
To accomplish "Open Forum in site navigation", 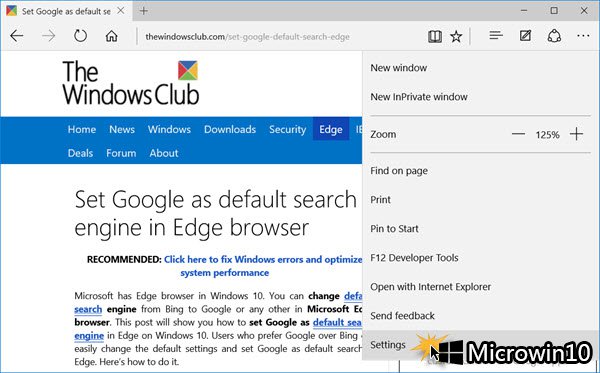I will 121,153.
